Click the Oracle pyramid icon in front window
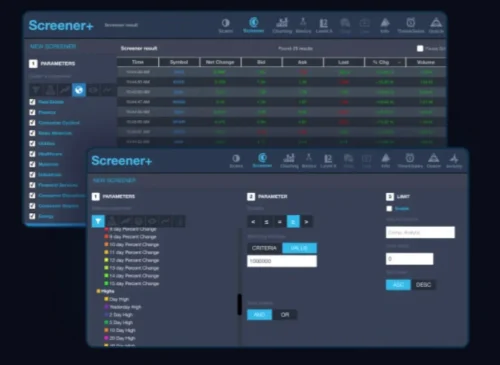 [433, 160]
